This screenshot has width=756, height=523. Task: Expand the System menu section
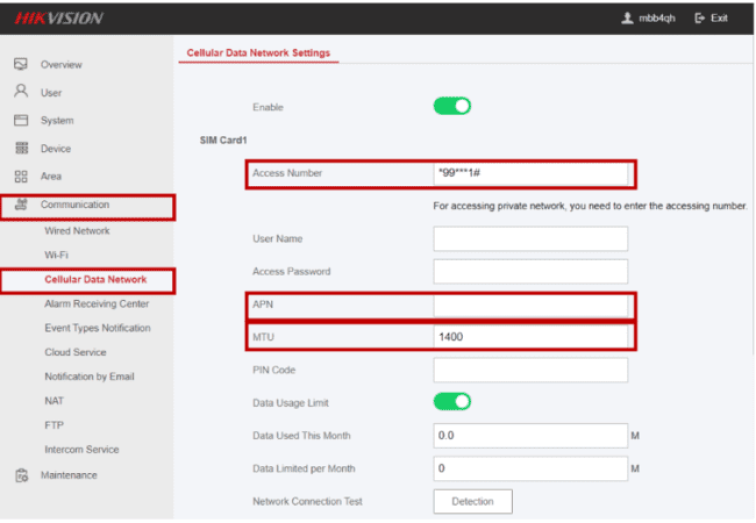tap(57, 120)
